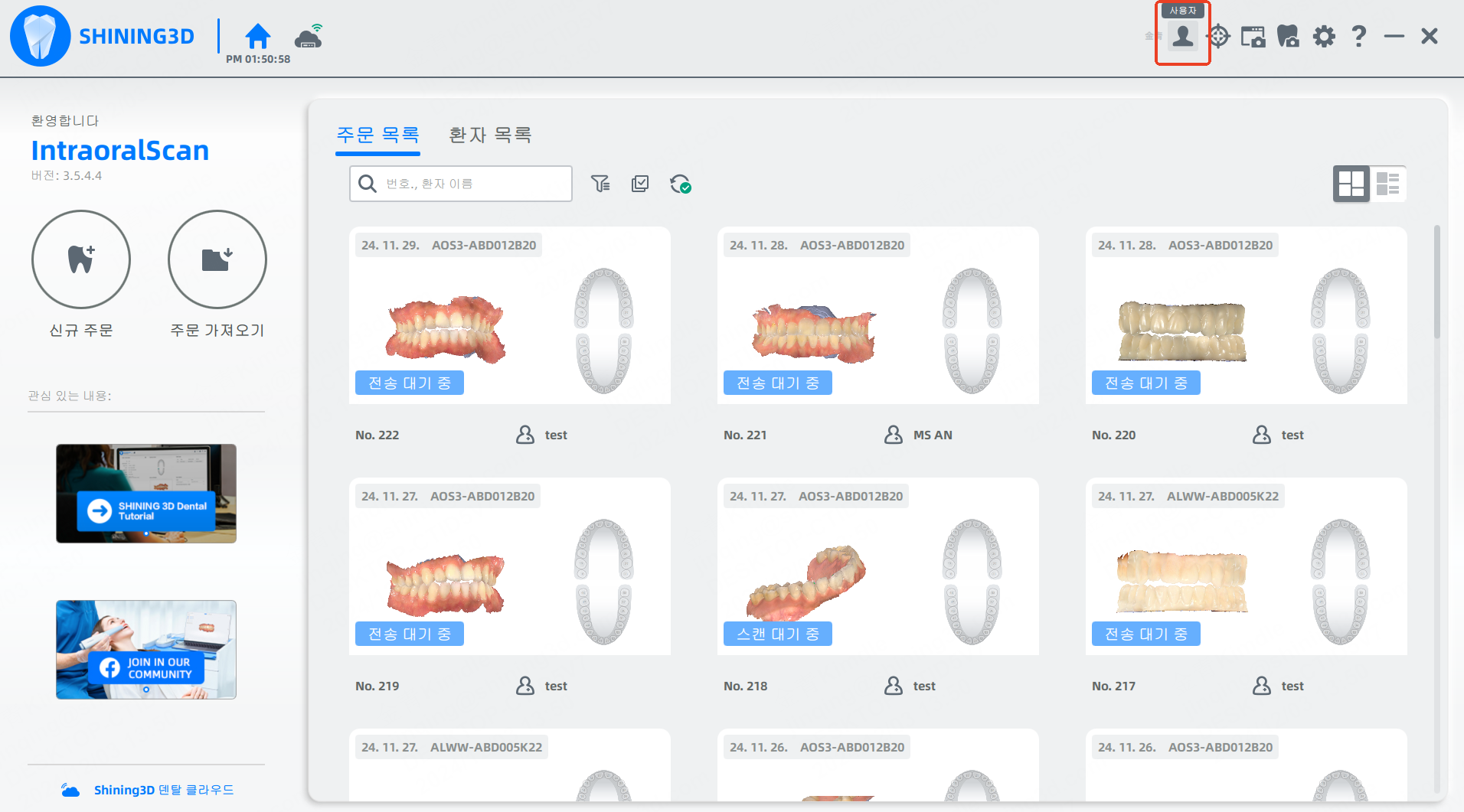The image size is (1464, 812).
Task: Select the 전송 대기 중 status on order 222
Action: [410, 383]
